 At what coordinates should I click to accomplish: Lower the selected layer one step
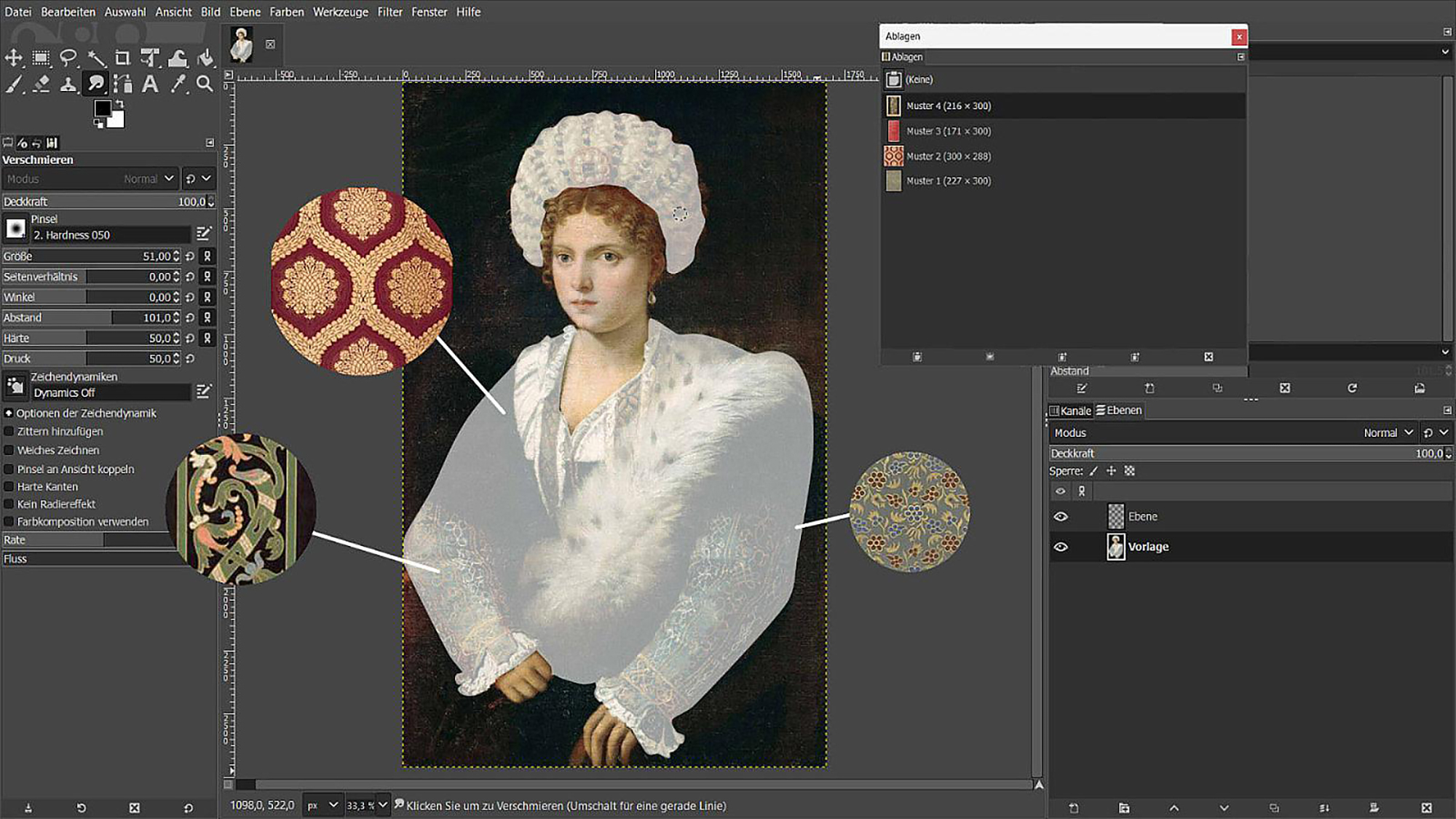pyautogui.click(x=1224, y=808)
